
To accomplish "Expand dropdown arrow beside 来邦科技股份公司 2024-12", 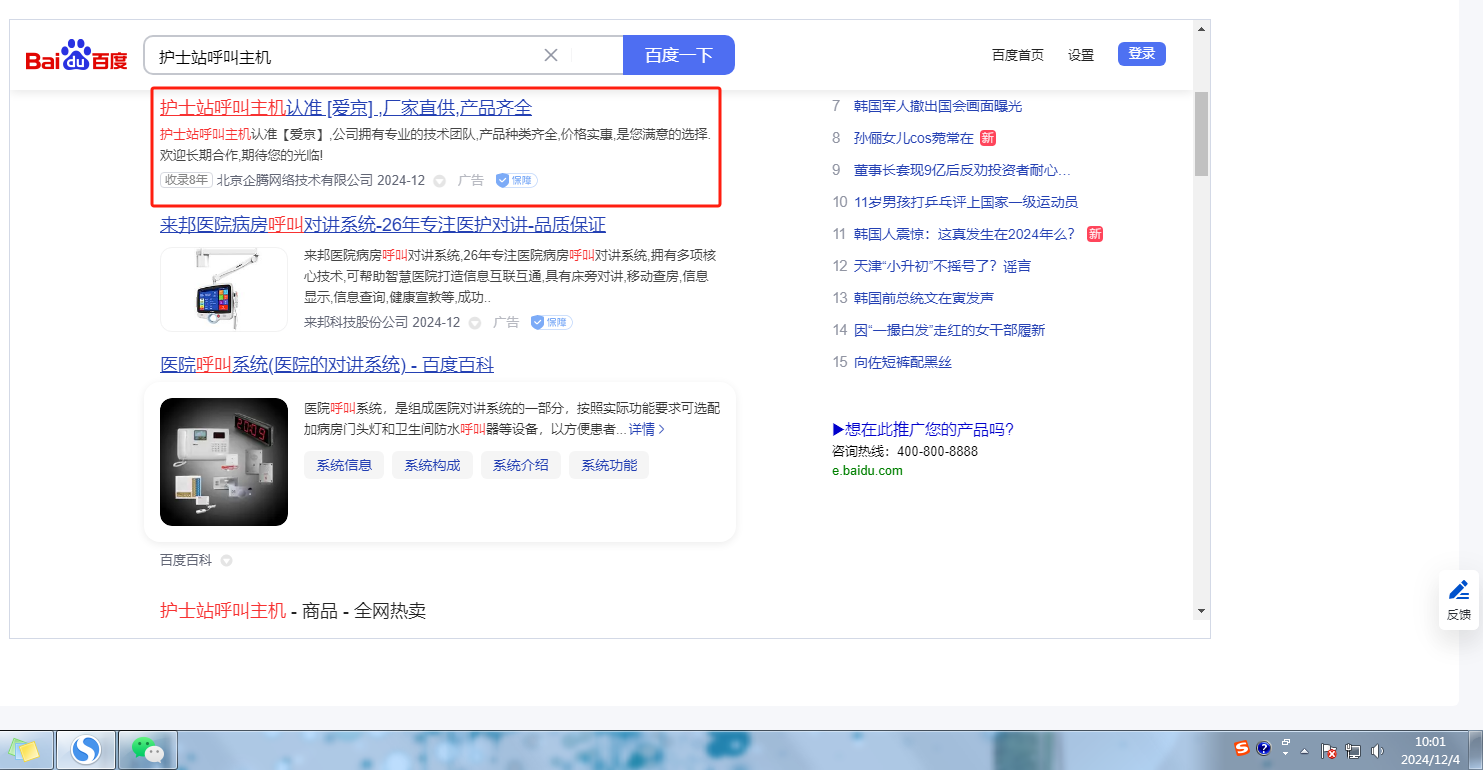I will pyautogui.click(x=475, y=323).
